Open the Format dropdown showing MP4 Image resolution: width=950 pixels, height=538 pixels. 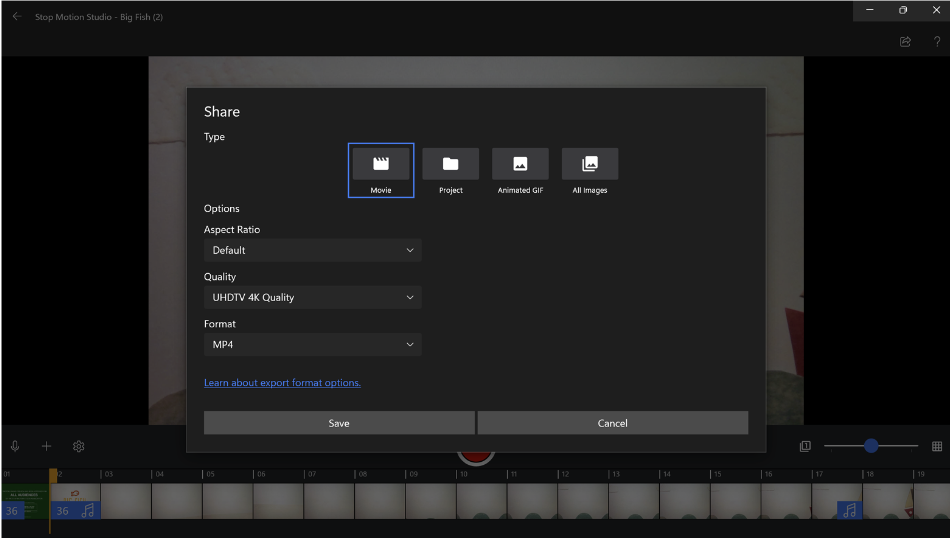point(313,345)
